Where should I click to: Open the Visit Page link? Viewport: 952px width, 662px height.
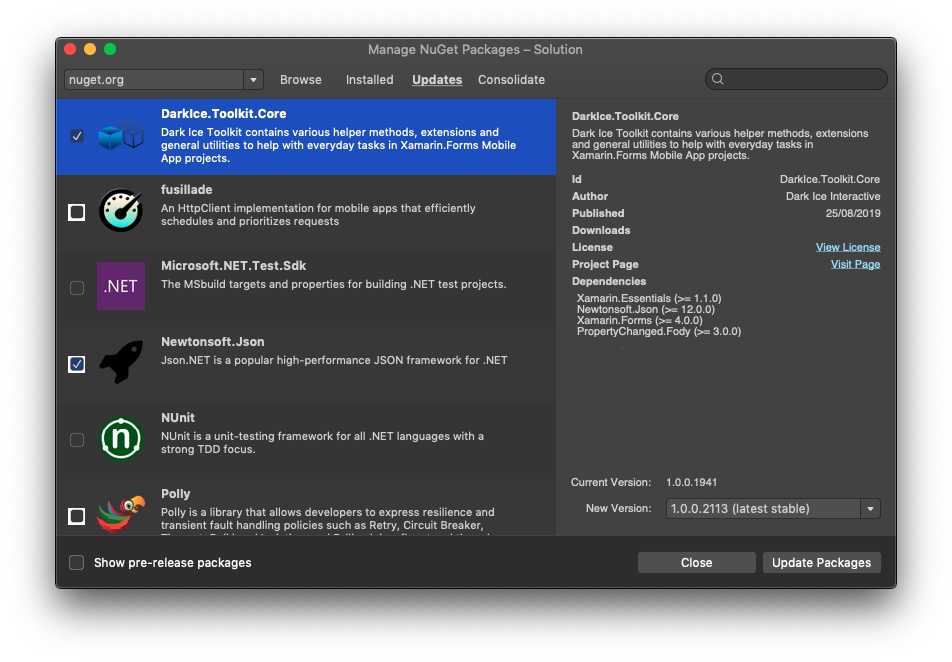coord(855,264)
